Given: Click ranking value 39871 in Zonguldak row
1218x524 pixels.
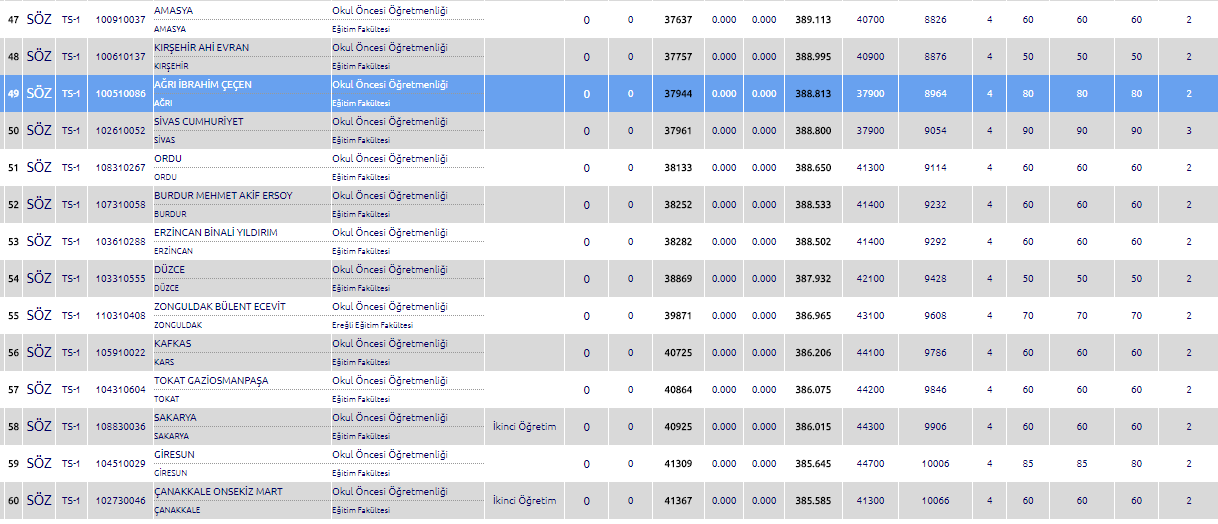Looking at the screenshot, I should click(x=678, y=316).
